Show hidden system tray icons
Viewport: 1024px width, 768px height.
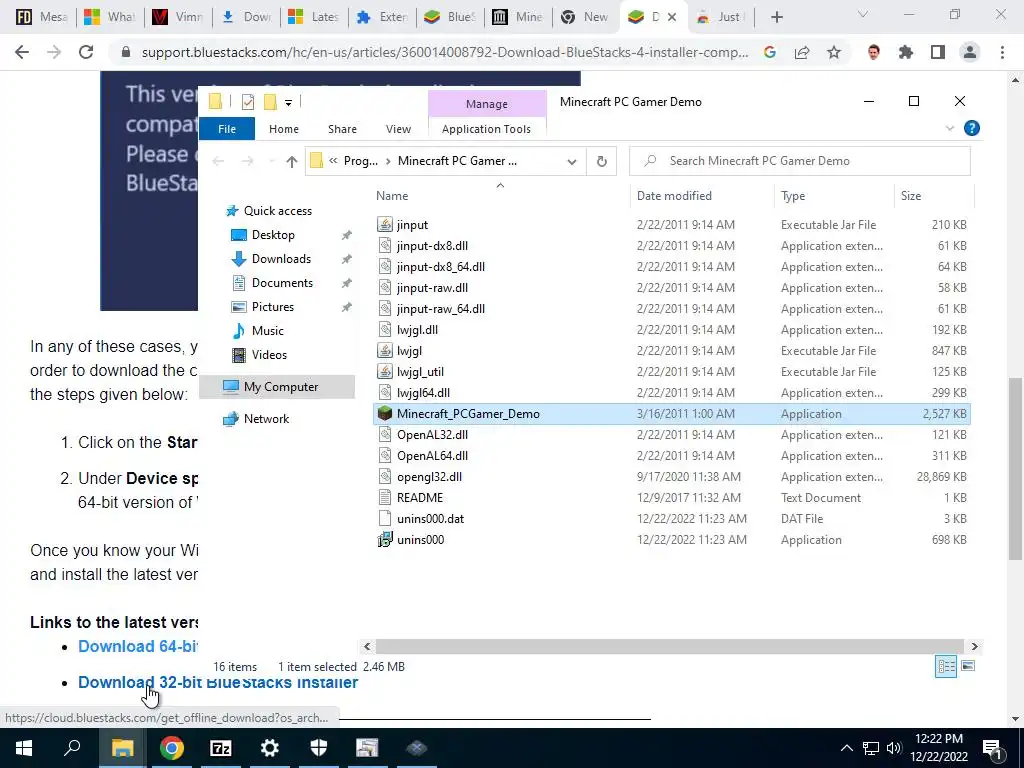coord(846,748)
